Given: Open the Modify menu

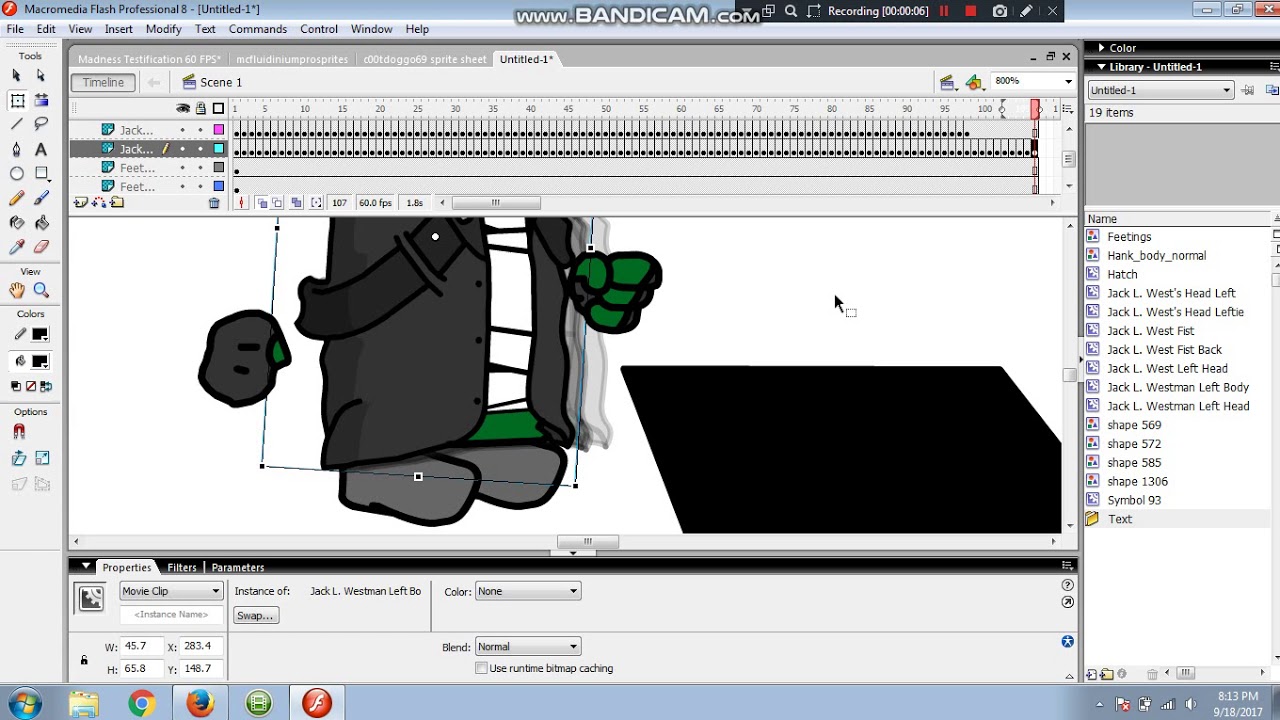Looking at the screenshot, I should (163, 29).
